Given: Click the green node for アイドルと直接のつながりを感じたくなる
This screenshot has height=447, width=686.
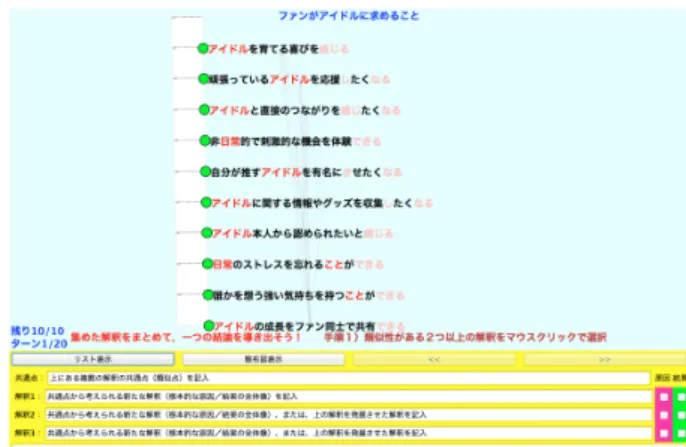Looking at the screenshot, I should pyautogui.click(x=204, y=110).
